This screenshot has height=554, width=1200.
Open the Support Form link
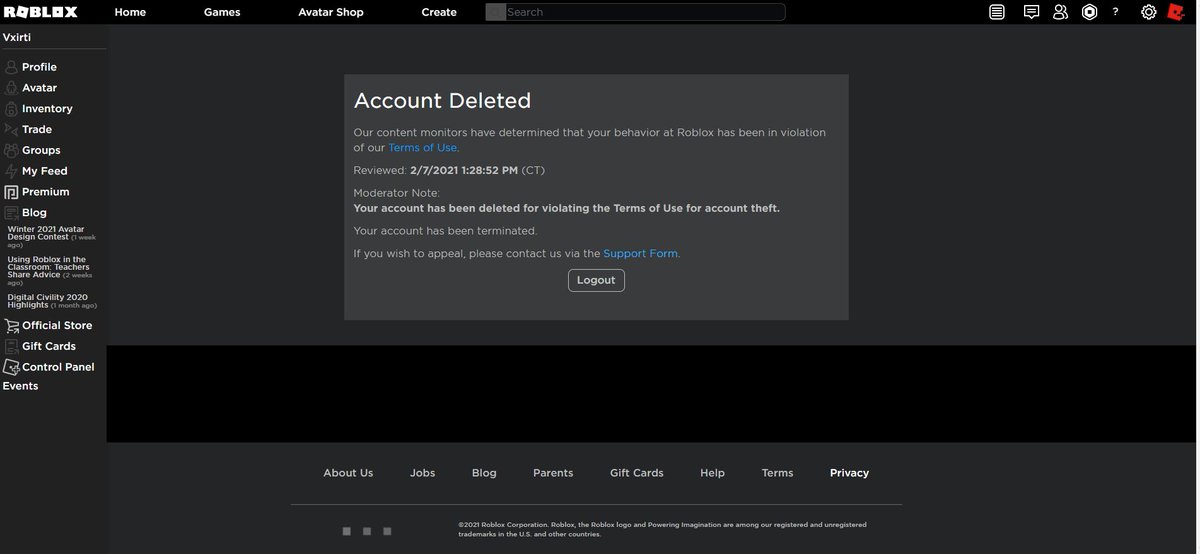640,254
